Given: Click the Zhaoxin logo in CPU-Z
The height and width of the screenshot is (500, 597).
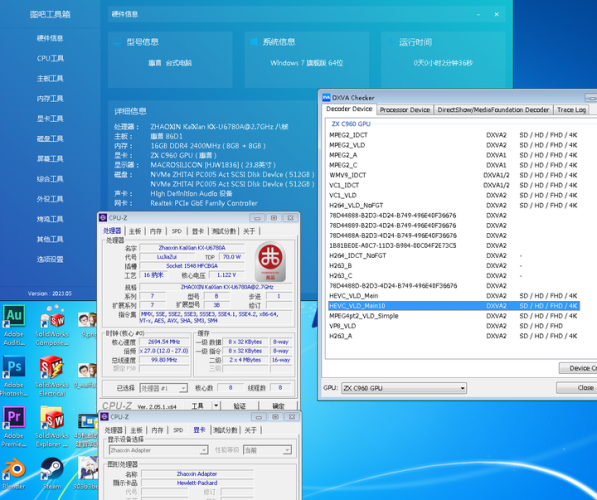Looking at the screenshot, I should coord(270,262).
